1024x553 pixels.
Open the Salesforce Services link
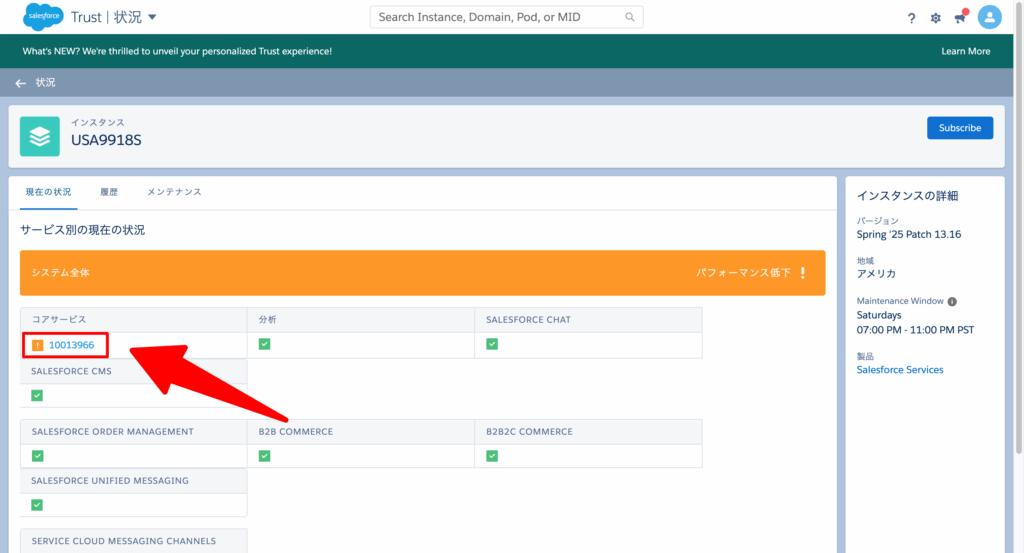[x=900, y=370]
